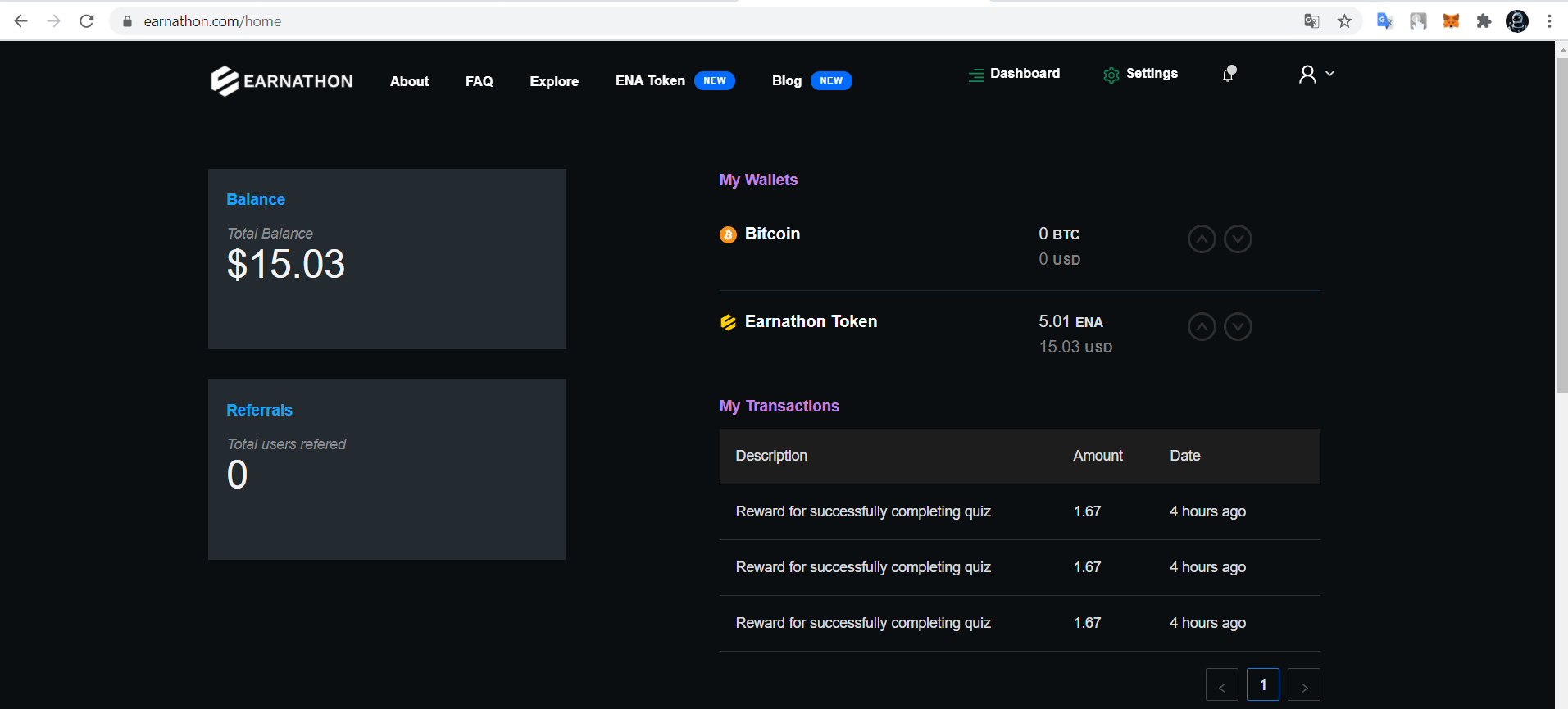Open the browser extensions puzzle icon
The height and width of the screenshot is (709, 1568).
(x=1484, y=21)
